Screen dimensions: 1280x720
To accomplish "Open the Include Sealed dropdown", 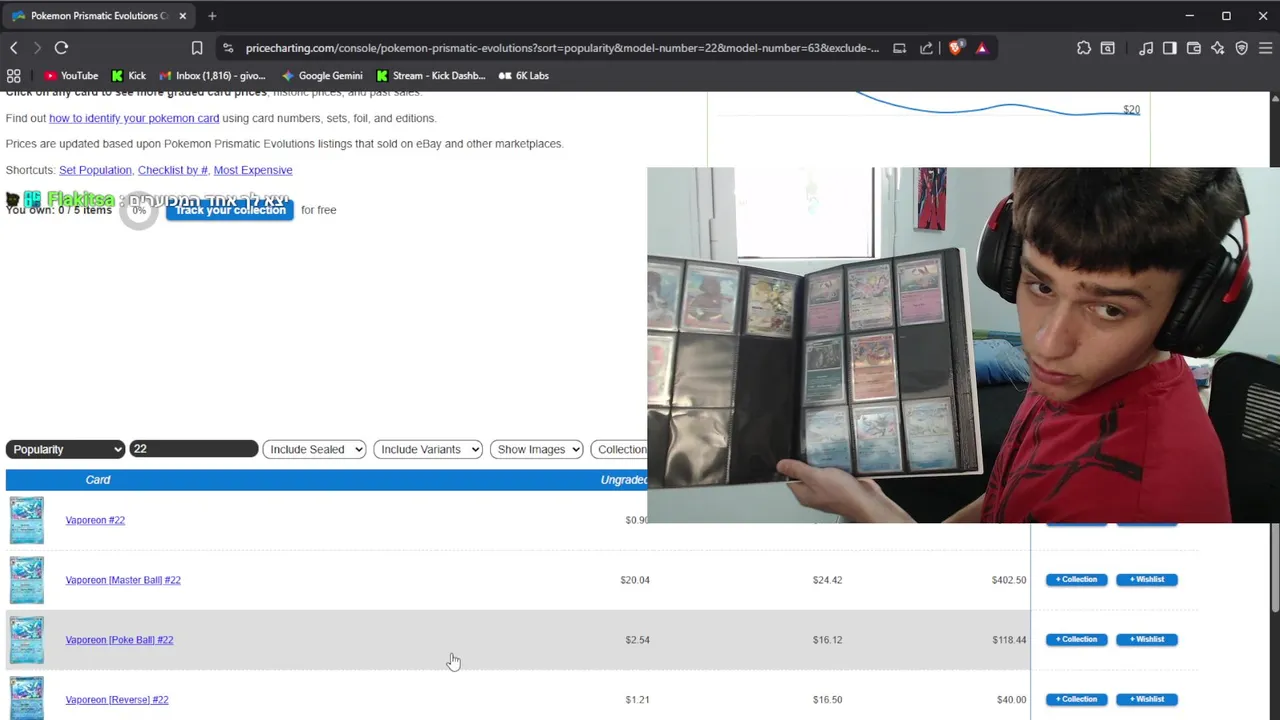I will 314,450.
